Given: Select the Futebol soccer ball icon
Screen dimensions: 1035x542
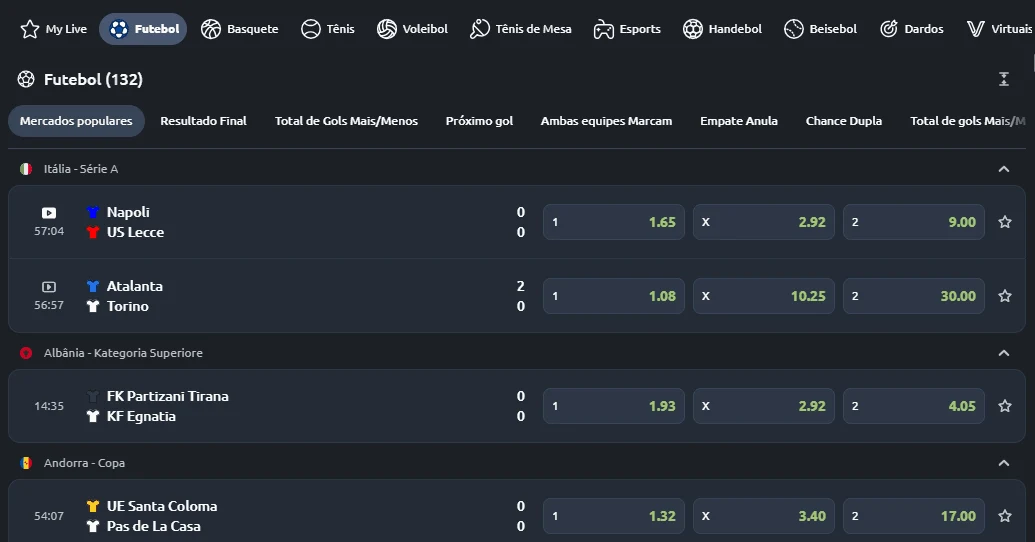Looking at the screenshot, I should pos(119,29).
